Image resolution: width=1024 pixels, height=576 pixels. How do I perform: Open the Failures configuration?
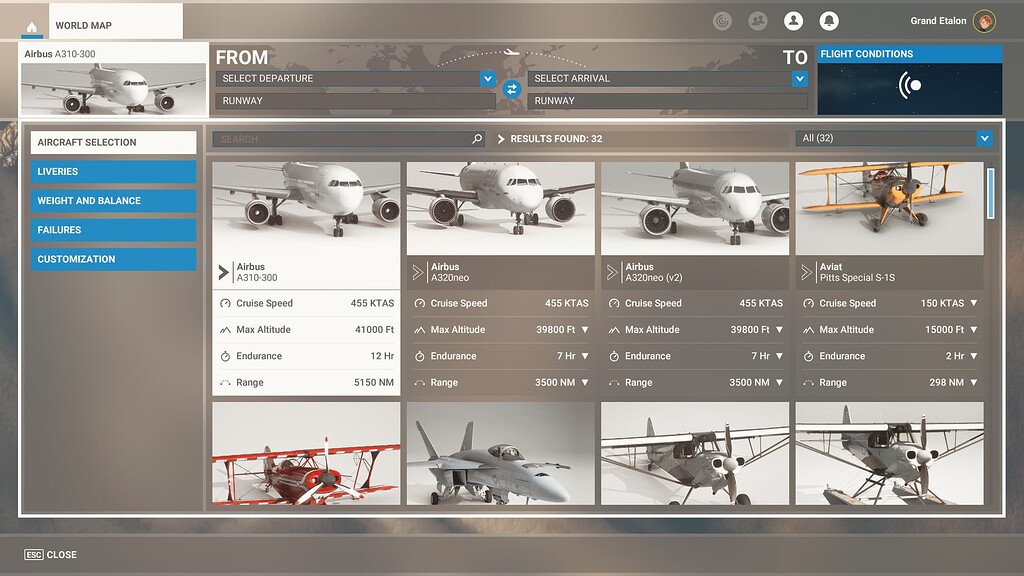tap(113, 229)
